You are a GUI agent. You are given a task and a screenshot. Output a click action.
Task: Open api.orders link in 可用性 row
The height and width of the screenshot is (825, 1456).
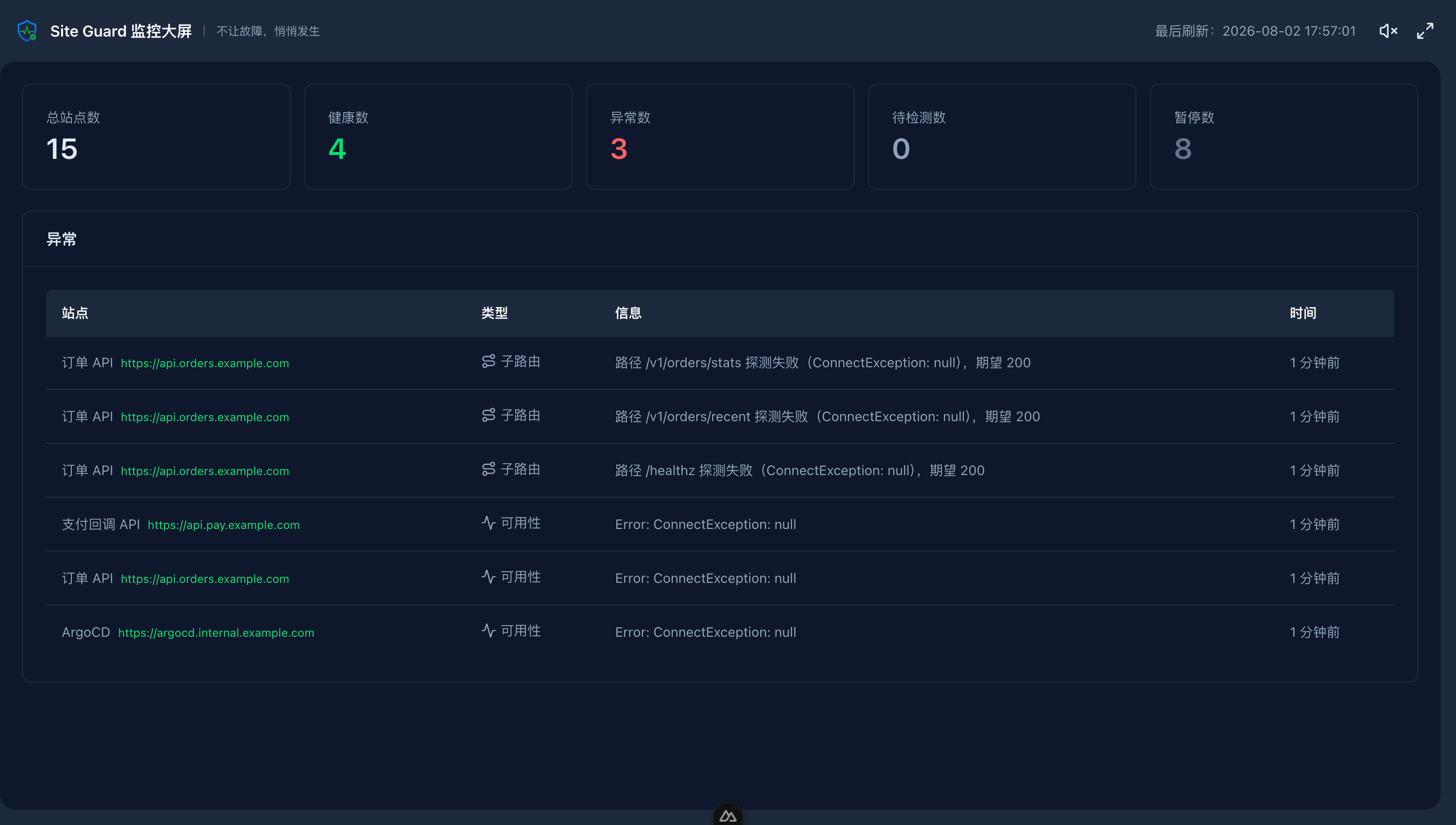[x=205, y=579]
